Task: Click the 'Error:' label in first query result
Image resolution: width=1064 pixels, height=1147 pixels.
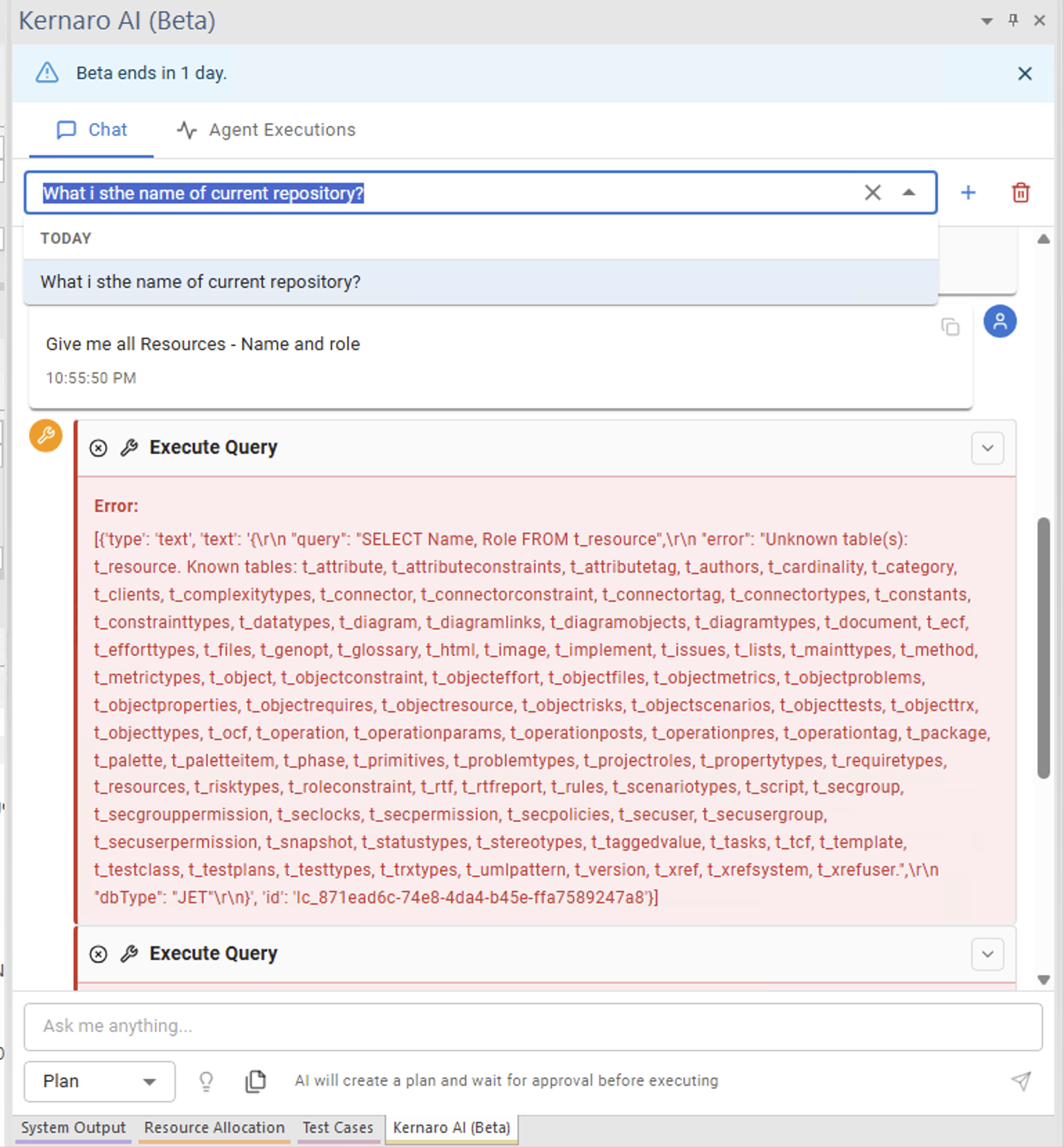Action: (116, 506)
